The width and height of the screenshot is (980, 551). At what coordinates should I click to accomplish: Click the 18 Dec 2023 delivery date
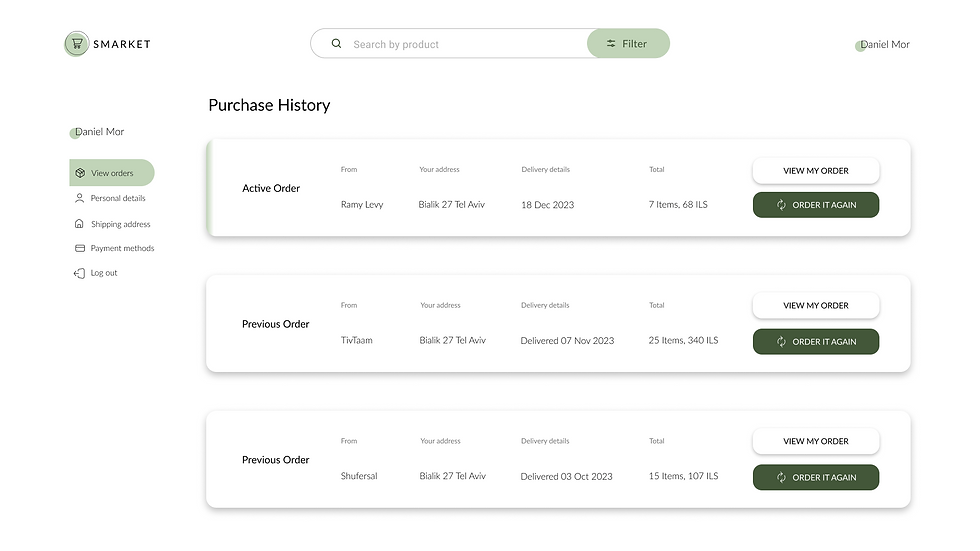(x=548, y=205)
